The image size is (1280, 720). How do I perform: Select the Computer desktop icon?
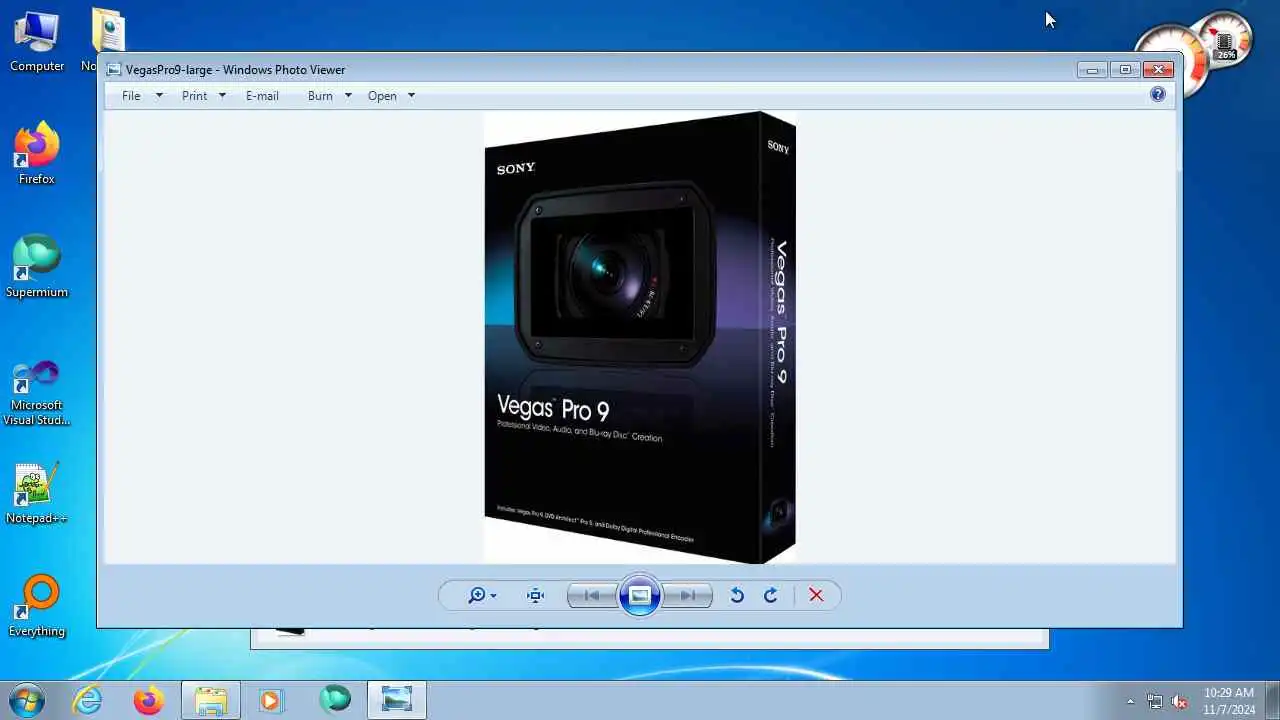[x=37, y=41]
